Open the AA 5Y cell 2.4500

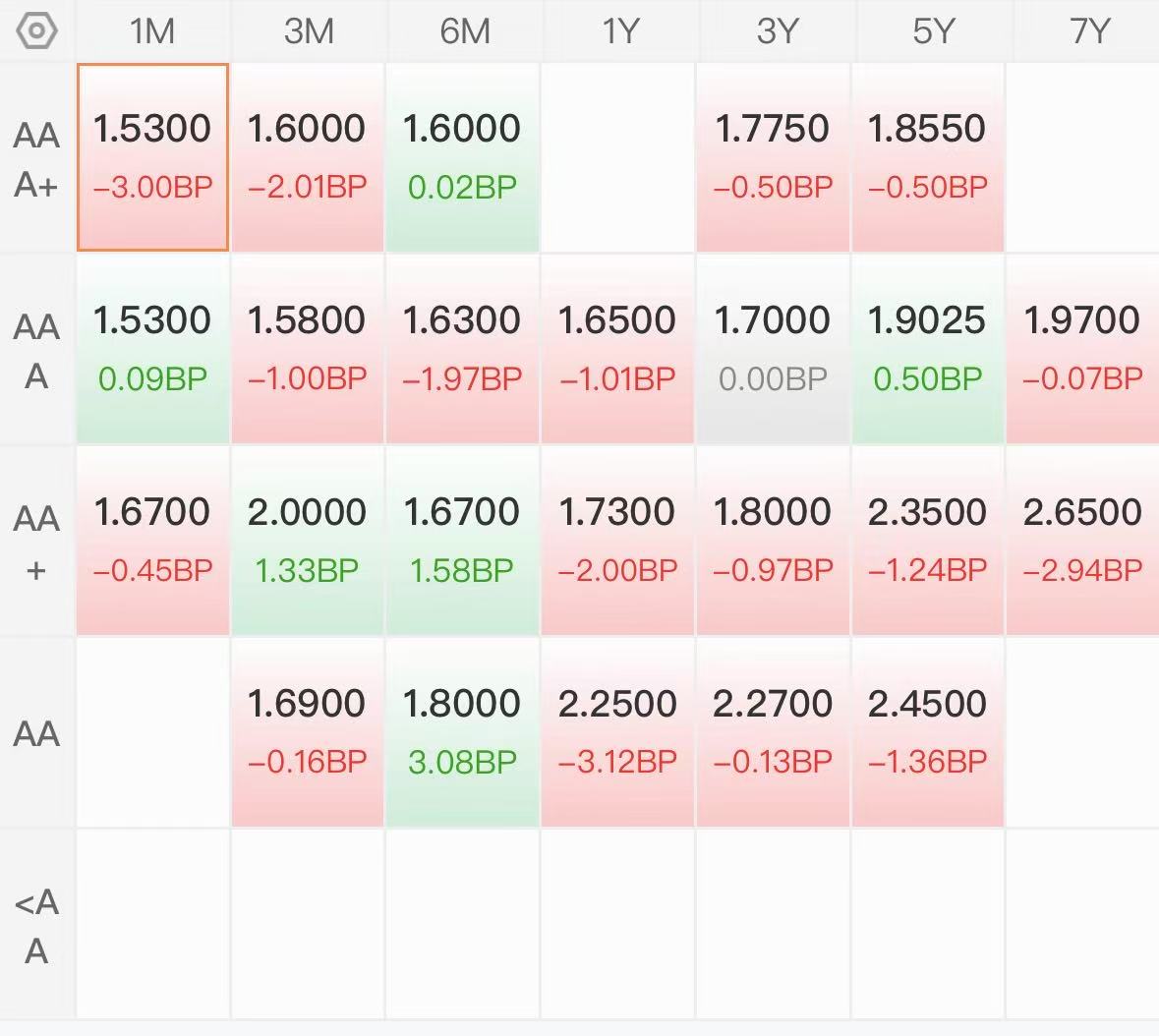[x=928, y=732]
